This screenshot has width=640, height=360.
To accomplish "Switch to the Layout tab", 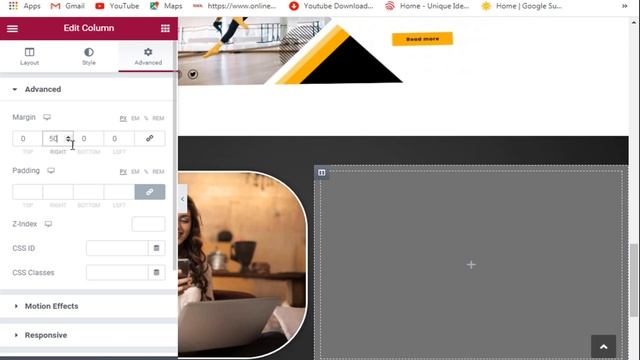I will coord(29,56).
